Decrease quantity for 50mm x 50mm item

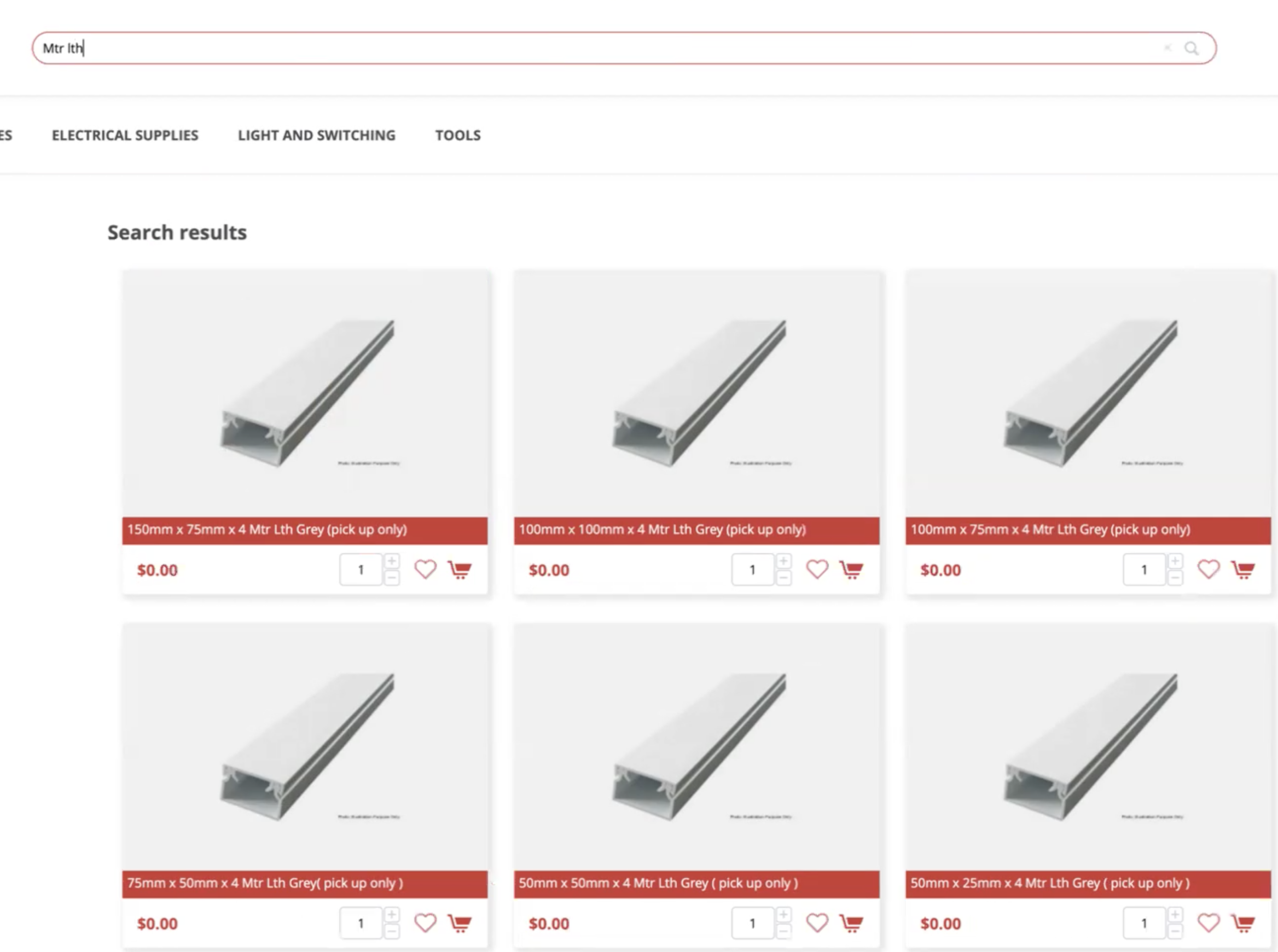783,931
